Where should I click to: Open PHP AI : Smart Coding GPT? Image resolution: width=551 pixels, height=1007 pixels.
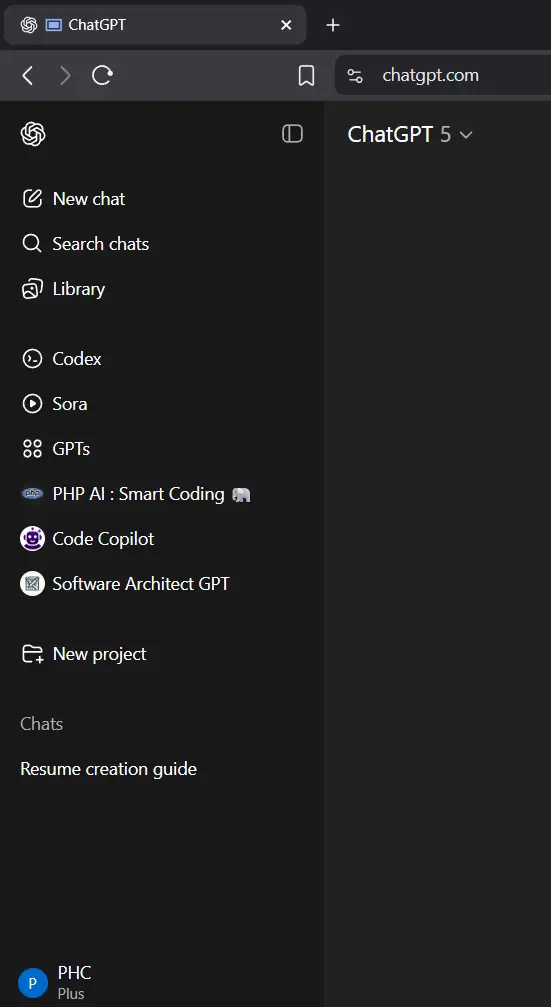(x=162, y=494)
